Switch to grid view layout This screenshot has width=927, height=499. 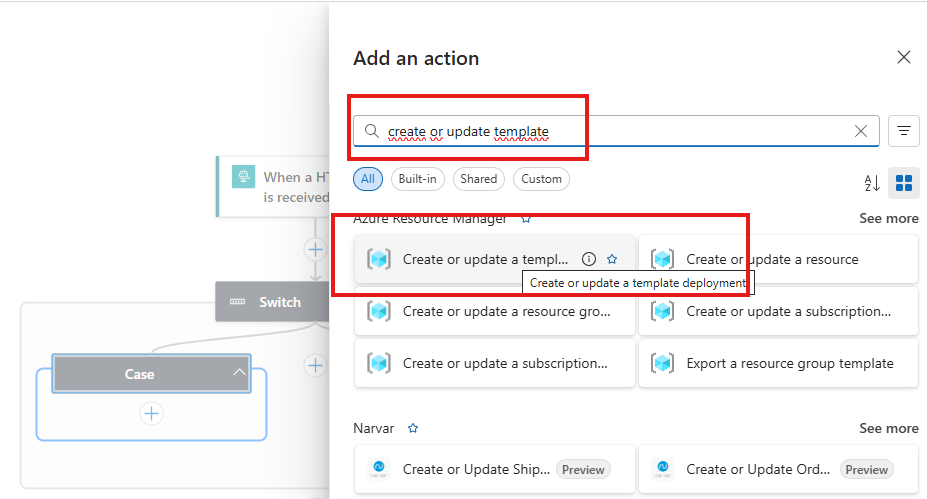pyautogui.click(x=903, y=183)
